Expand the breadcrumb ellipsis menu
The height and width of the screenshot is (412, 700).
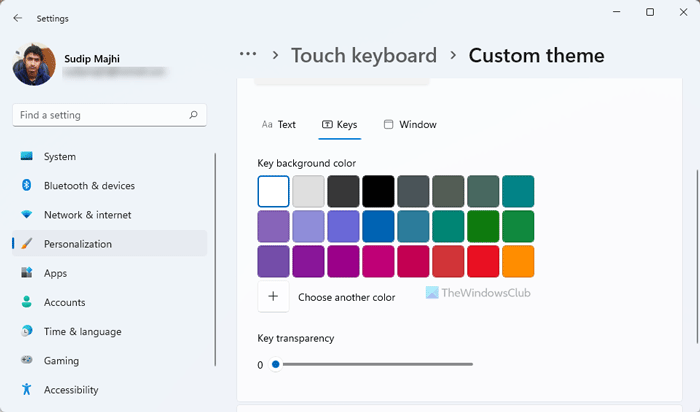click(248, 55)
